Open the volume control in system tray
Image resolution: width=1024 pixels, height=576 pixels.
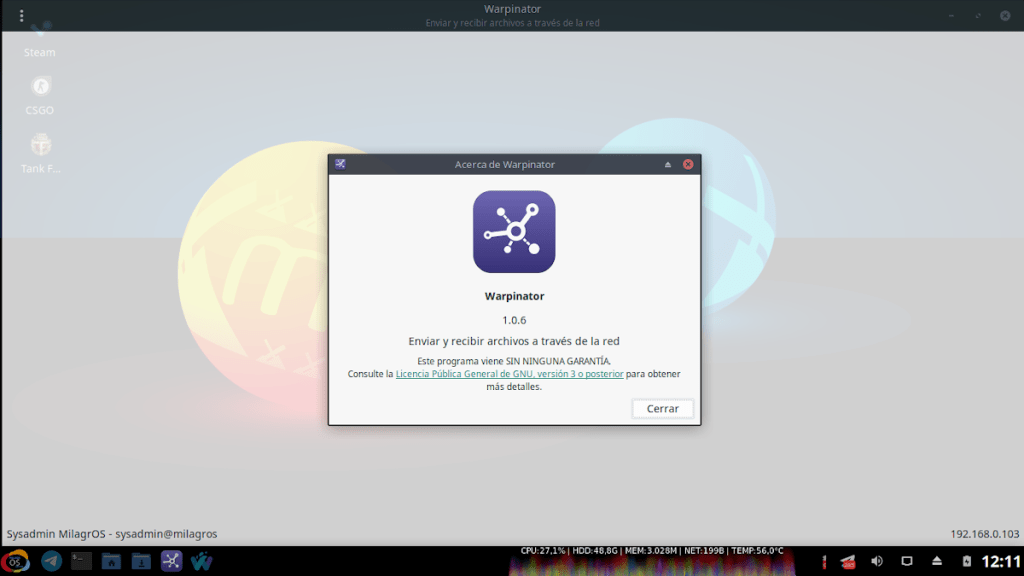877,561
